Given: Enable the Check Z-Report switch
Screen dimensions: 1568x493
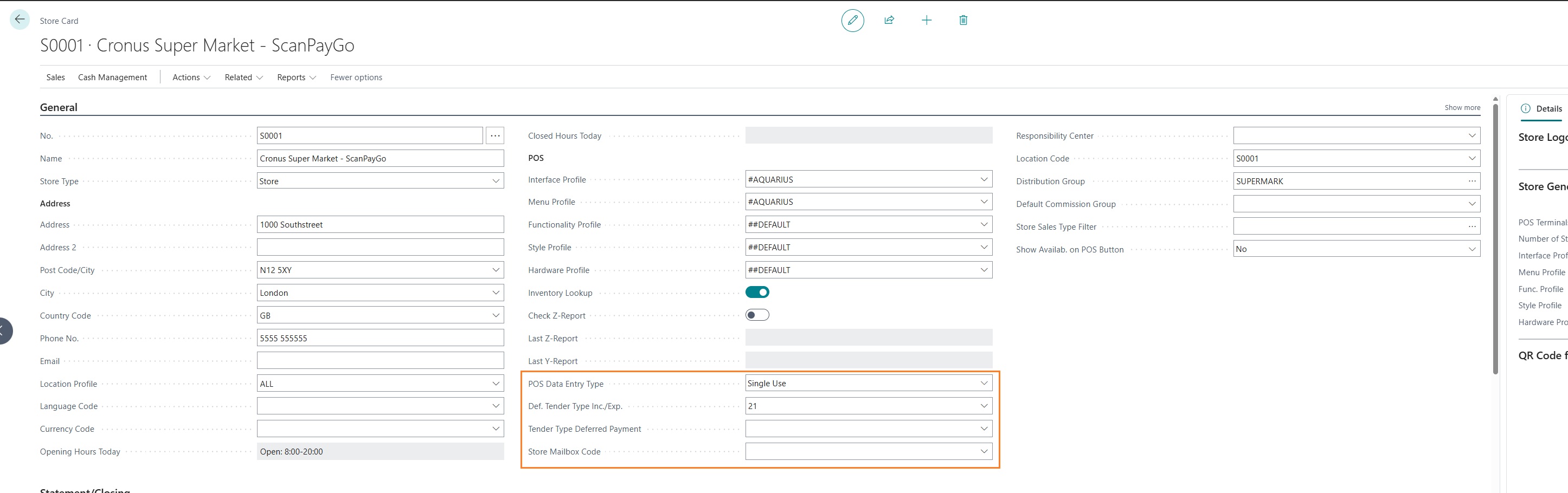Looking at the screenshot, I should click(x=757, y=315).
